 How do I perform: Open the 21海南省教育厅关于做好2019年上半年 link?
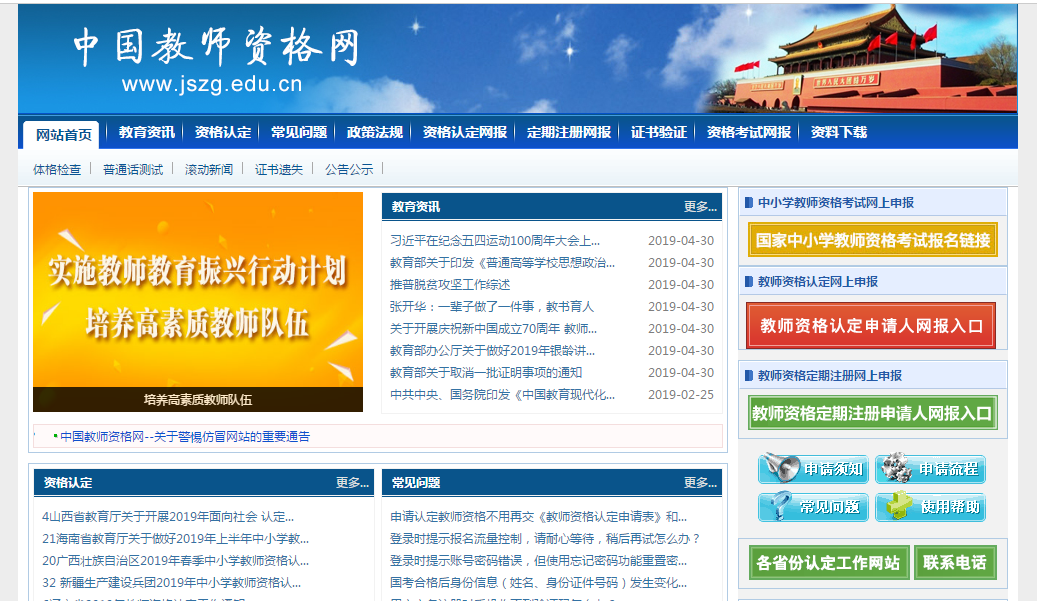175,539
